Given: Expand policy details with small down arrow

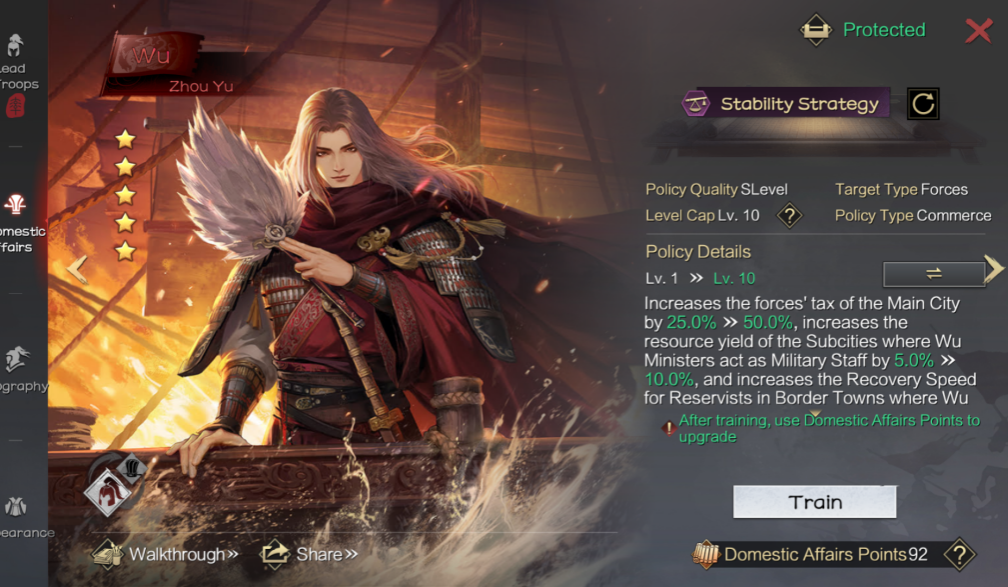Looking at the screenshot, I should pyautogui.click(x=815, y=414).
